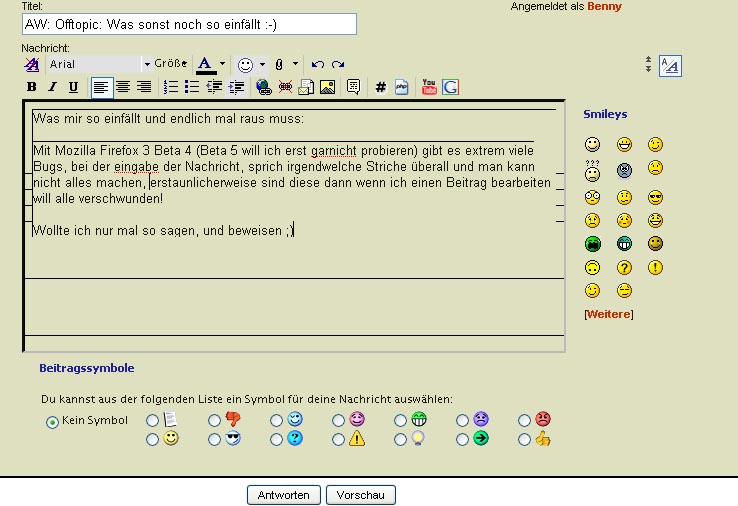Click into the Titel input field
This screenshot has width=738, height=506.
click(189, 25)
